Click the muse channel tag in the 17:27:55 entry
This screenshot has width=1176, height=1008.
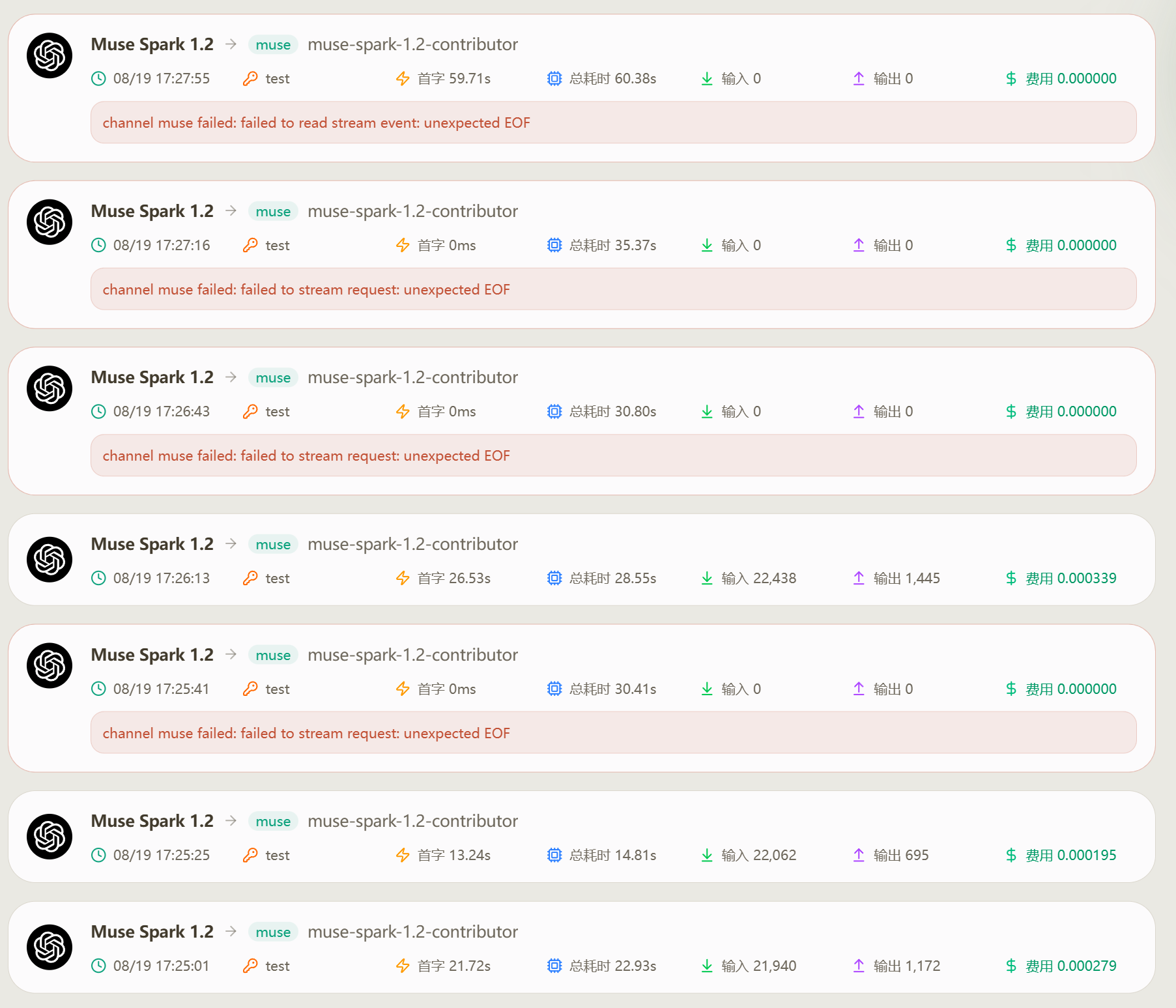273,45
